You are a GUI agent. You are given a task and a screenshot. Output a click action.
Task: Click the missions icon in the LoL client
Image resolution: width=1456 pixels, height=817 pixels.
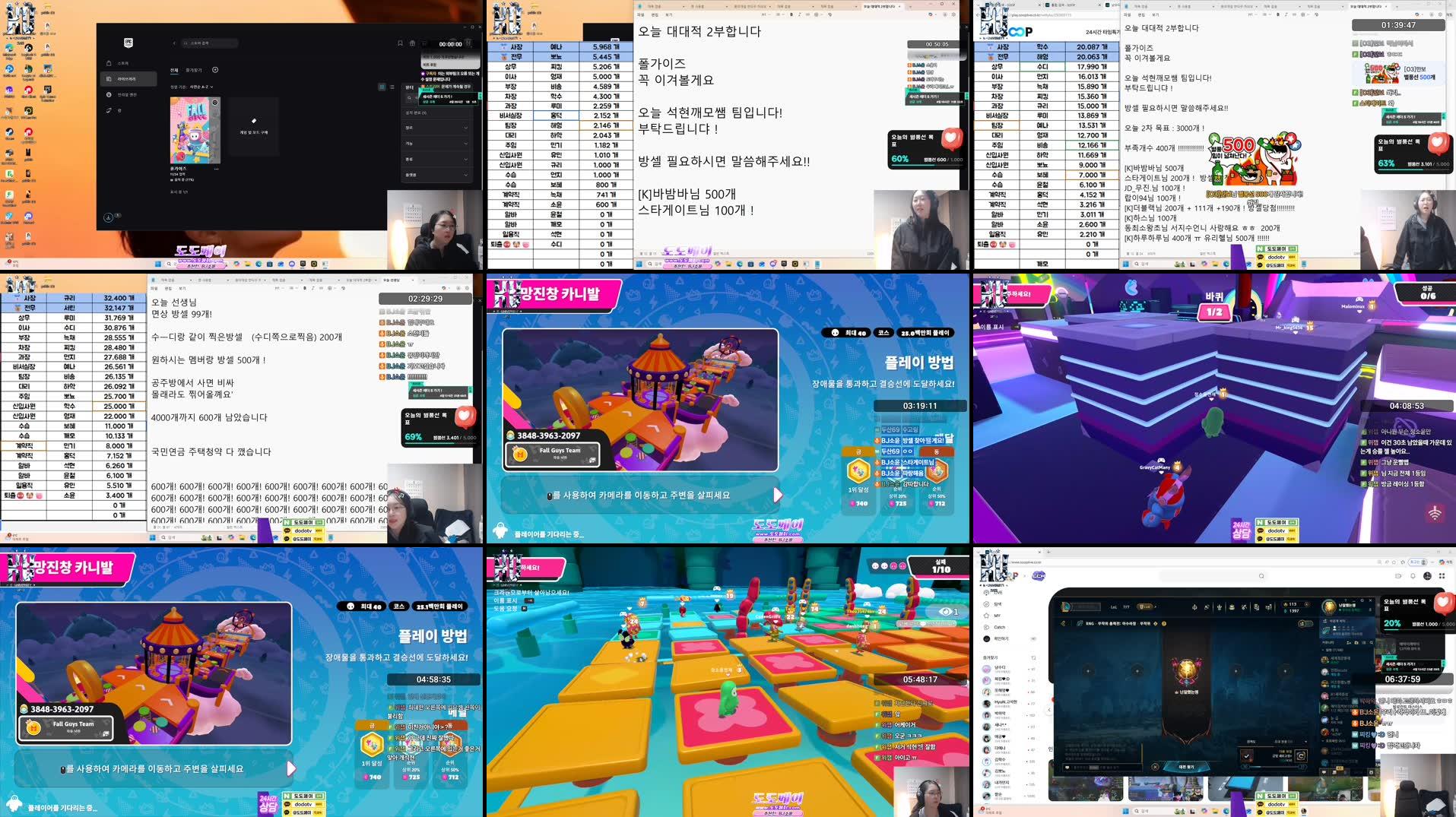coord(1268,607)
